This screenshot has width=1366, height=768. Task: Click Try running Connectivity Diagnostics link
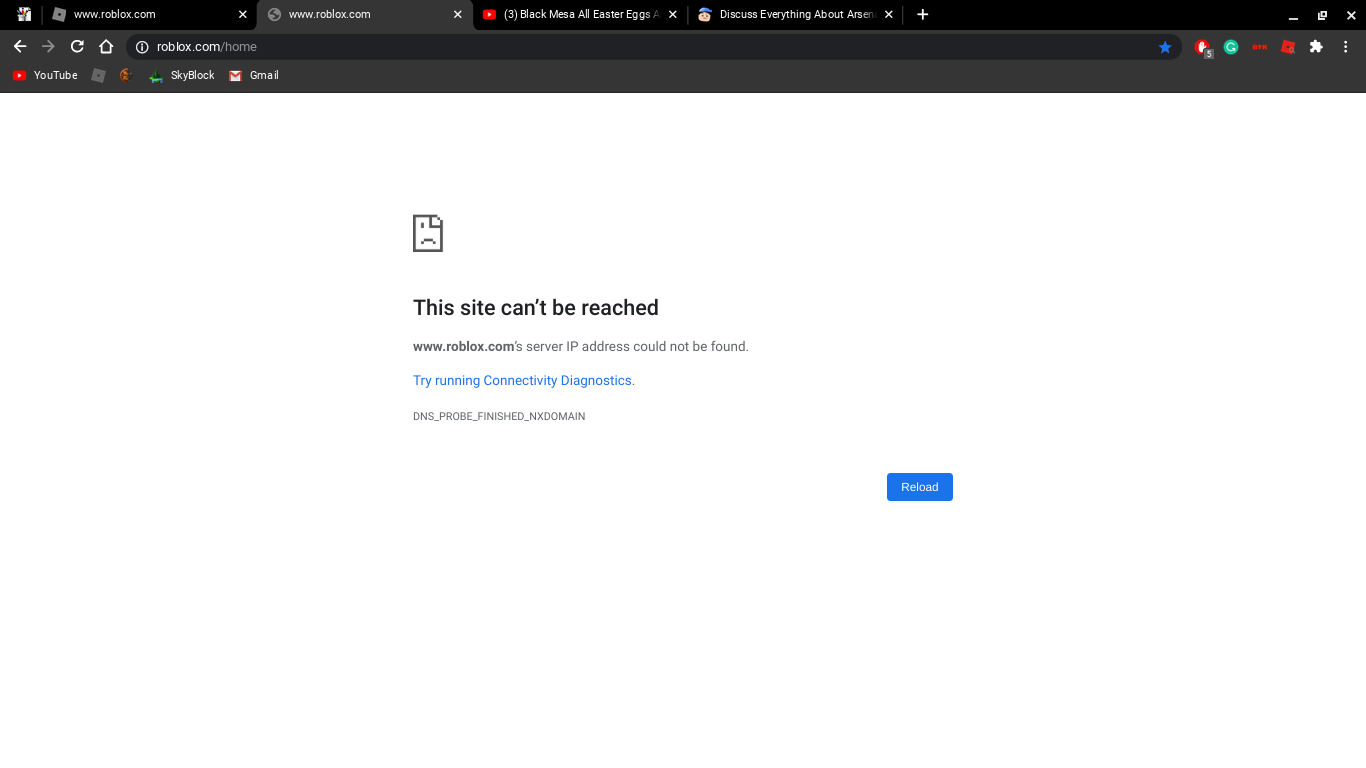(524, 381)
